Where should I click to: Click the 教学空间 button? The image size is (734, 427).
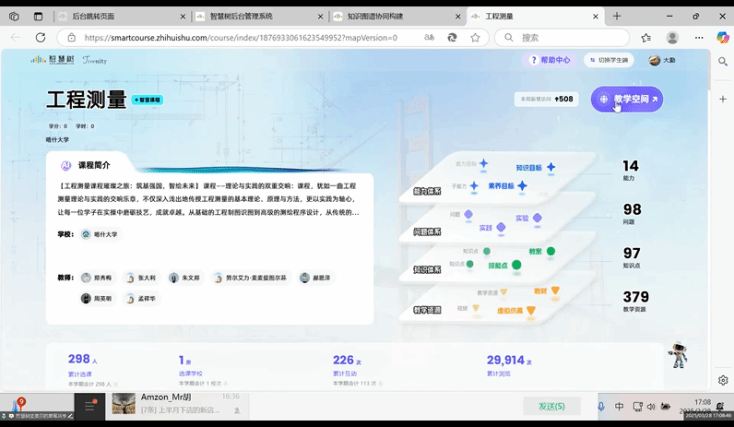click(x=627, y=100)
